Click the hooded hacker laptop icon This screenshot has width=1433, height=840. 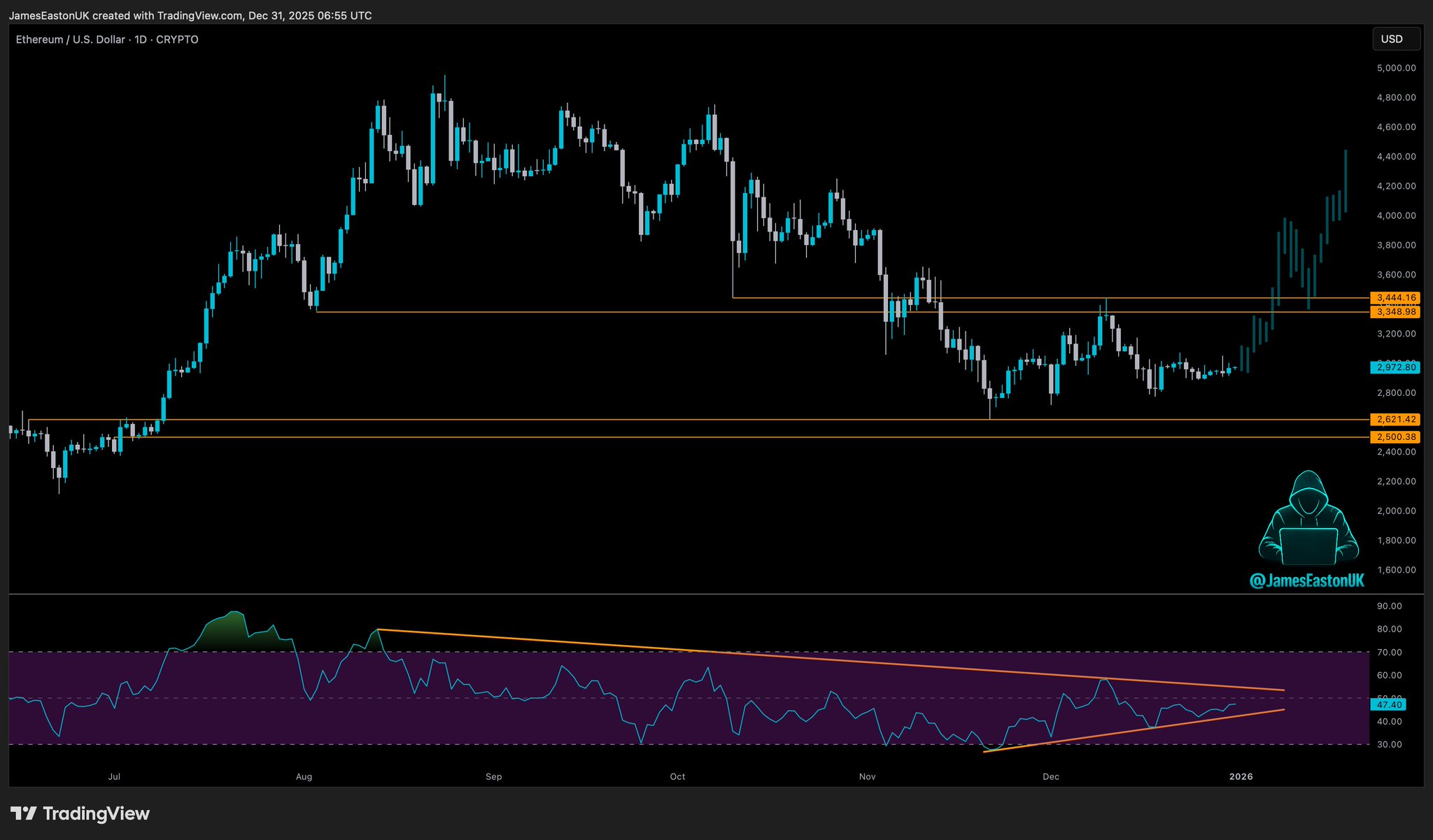pos(1308,518)
